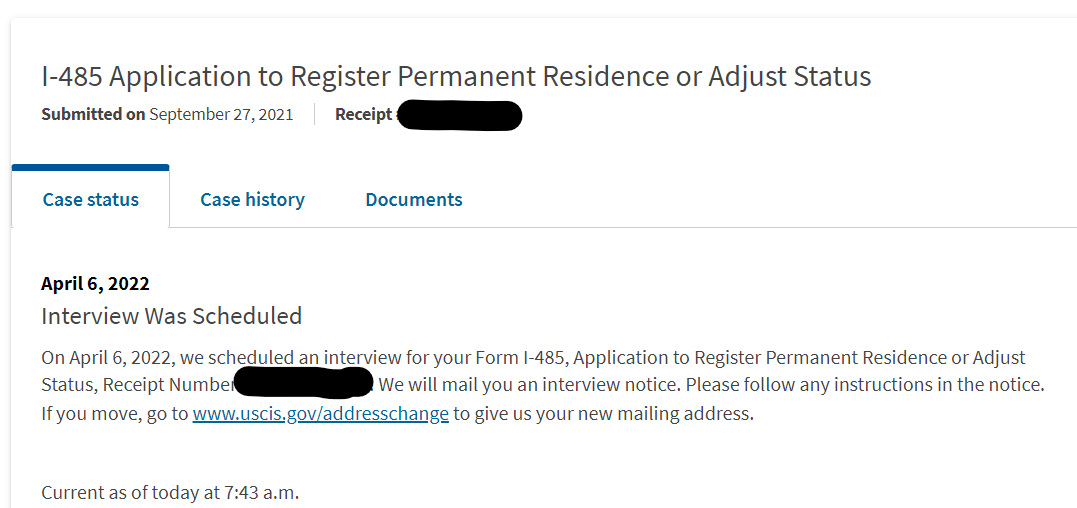Follow the www.uscis.gov/addresschange link

(x=320, y=413)
